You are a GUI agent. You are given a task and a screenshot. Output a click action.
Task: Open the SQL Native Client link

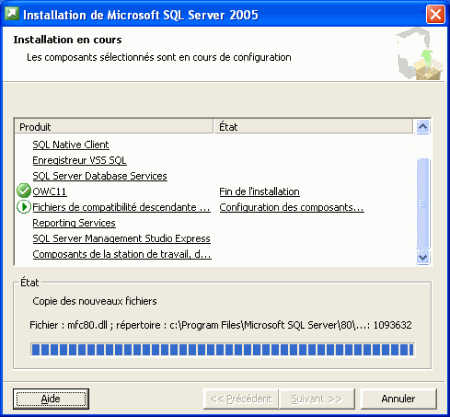coord(71,144)
